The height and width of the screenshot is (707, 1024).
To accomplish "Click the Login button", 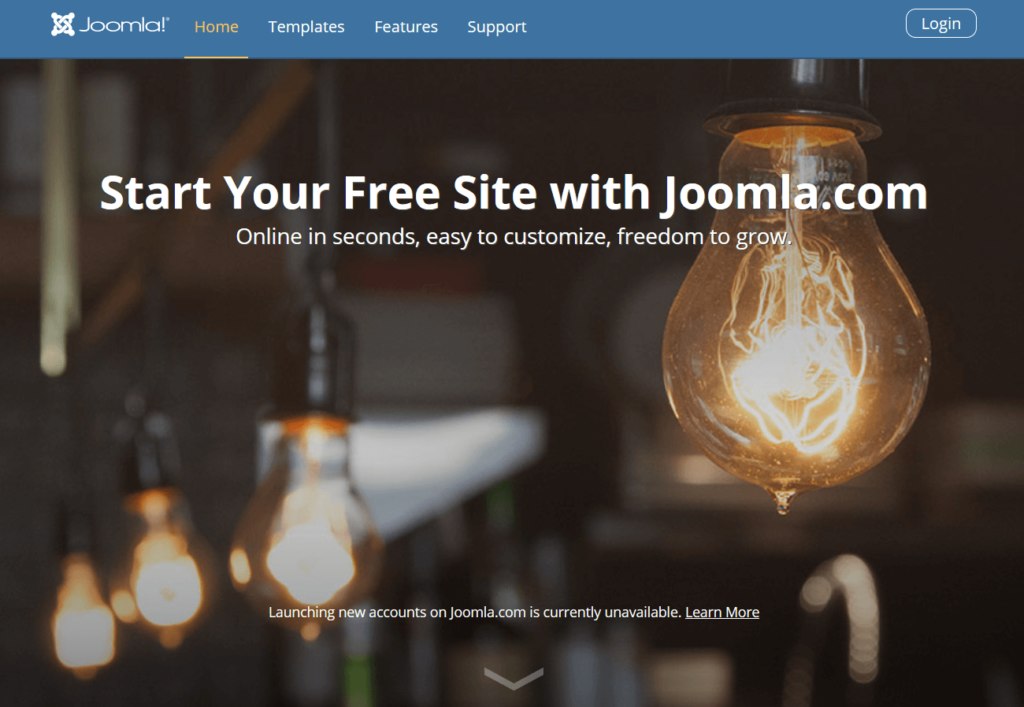I will coord(941,24).
